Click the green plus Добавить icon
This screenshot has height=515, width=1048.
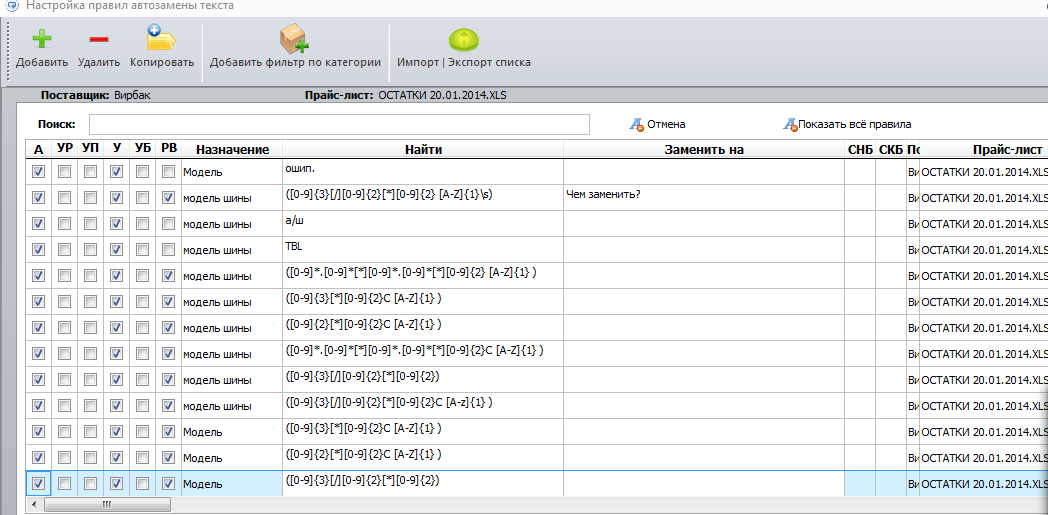(42, 39)
